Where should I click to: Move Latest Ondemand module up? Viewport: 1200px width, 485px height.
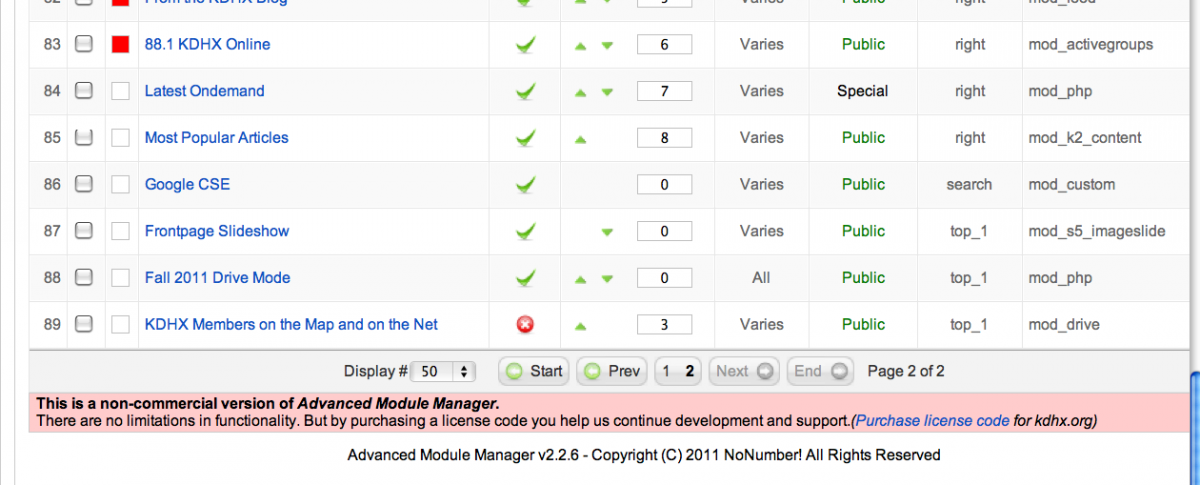coord(581,92)
